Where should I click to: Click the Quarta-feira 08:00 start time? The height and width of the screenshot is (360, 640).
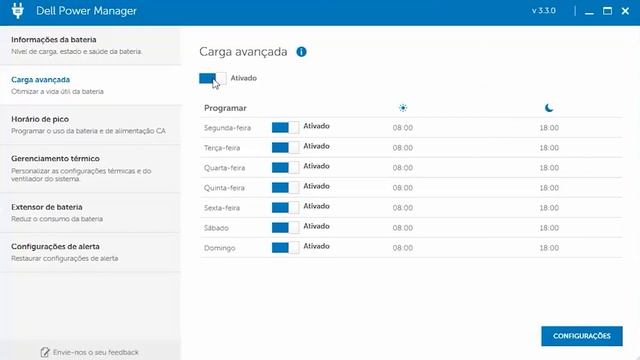tap(403, 168)
